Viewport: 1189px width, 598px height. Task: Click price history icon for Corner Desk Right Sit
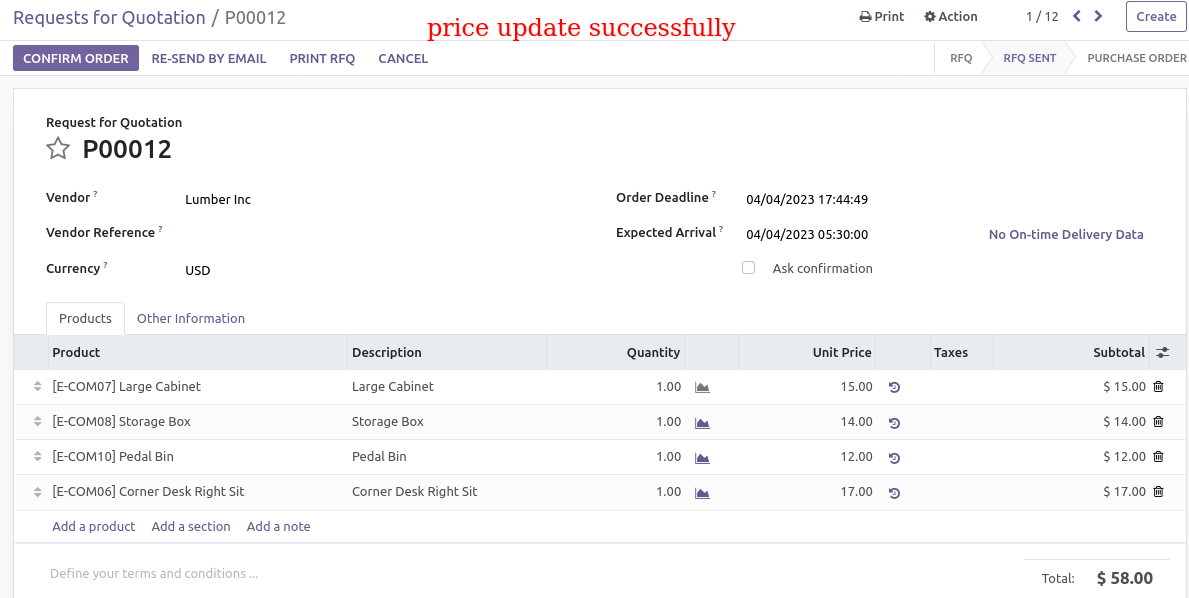894,493
